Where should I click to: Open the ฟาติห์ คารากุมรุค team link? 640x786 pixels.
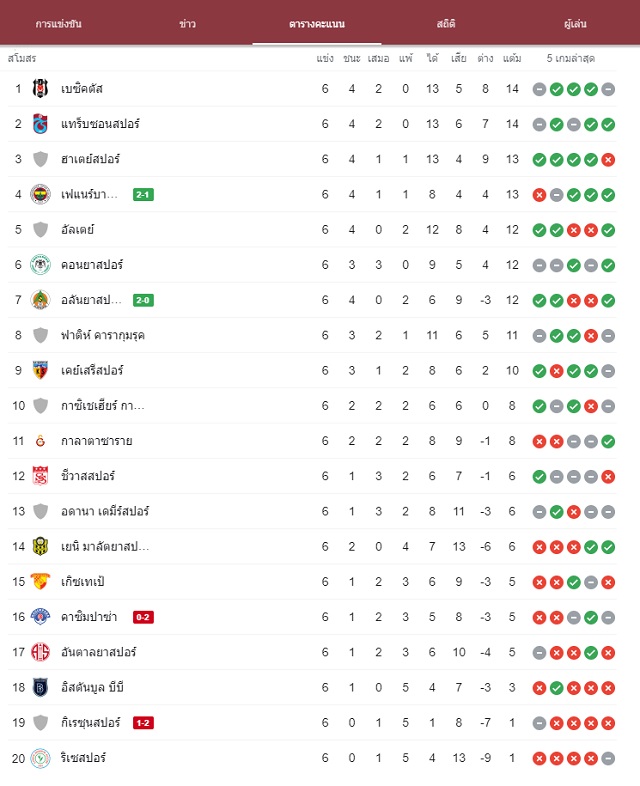click(103, 335)
